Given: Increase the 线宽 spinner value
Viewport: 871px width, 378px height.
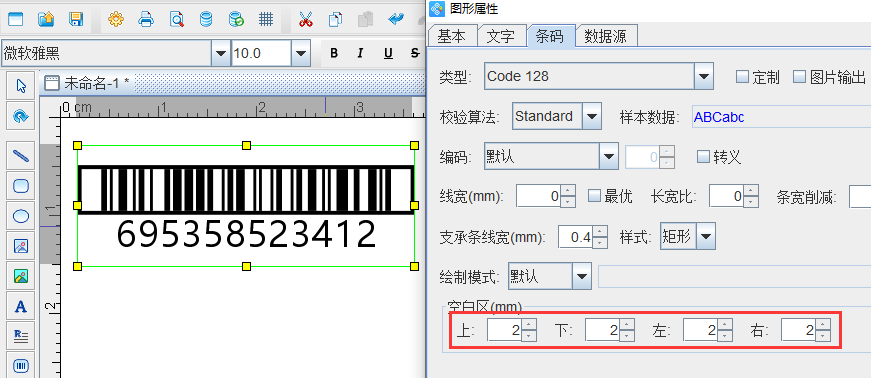Looking at the screenshot, I should [568, 191].
